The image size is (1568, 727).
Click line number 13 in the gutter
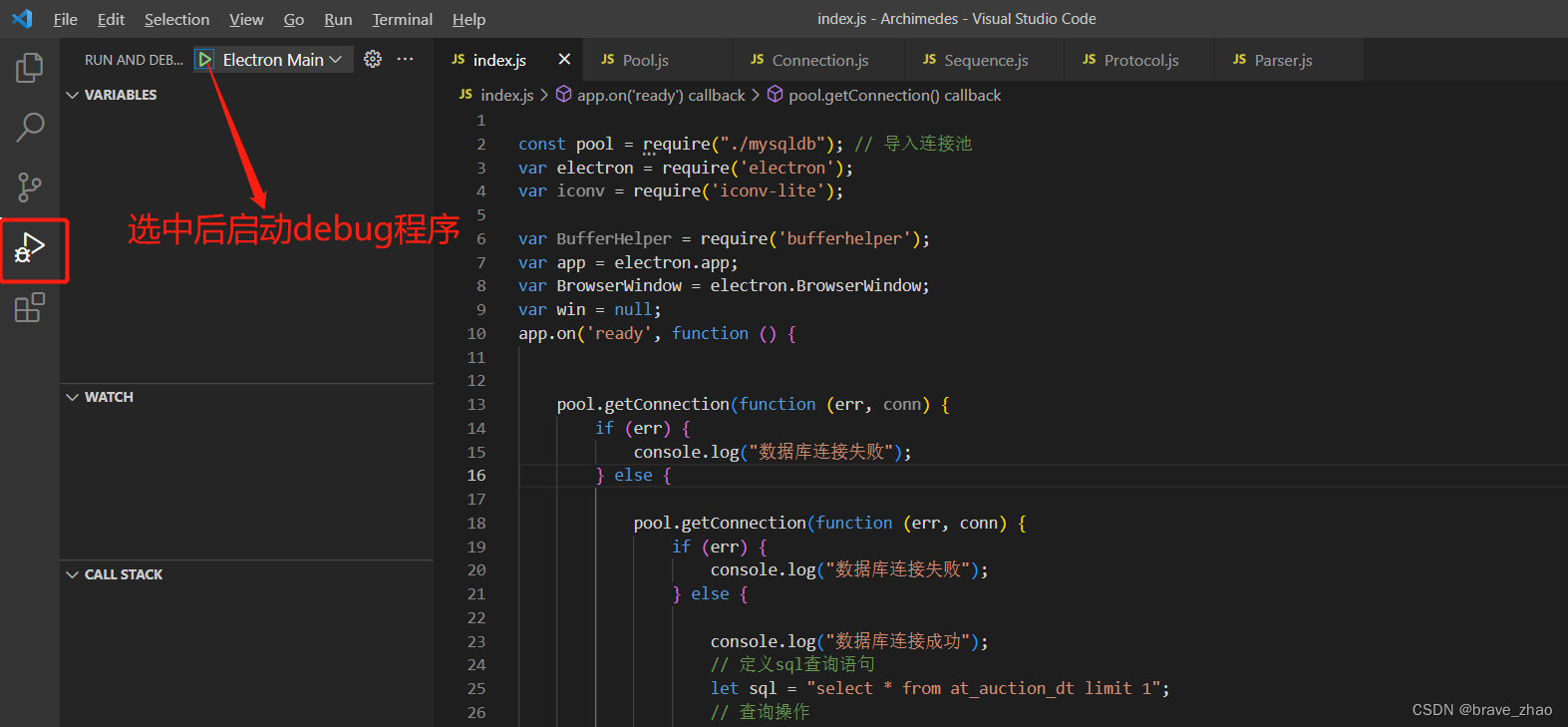[476, 404]
